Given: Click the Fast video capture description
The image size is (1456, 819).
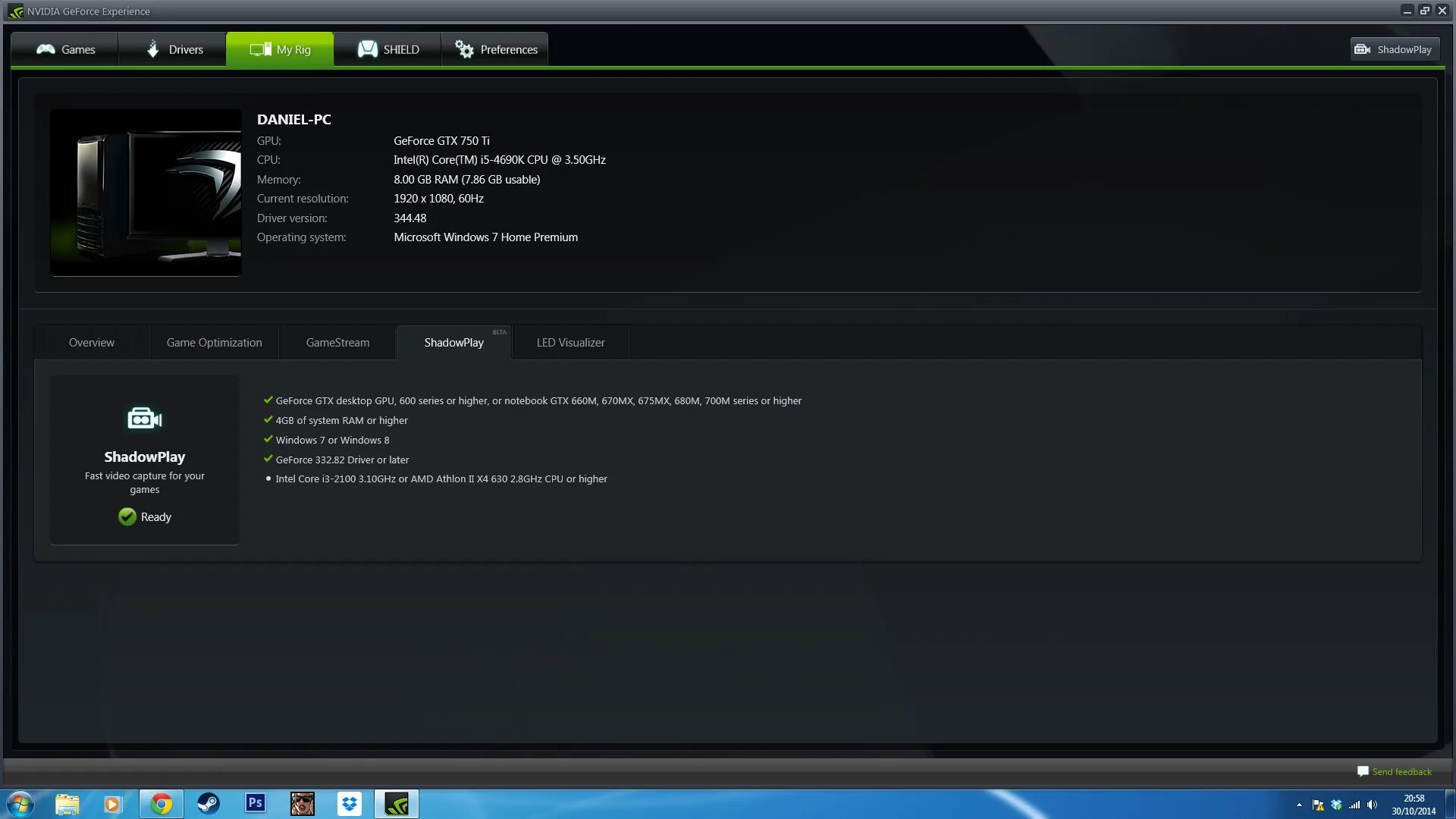Looking at the screenshot, I should 144,482.
